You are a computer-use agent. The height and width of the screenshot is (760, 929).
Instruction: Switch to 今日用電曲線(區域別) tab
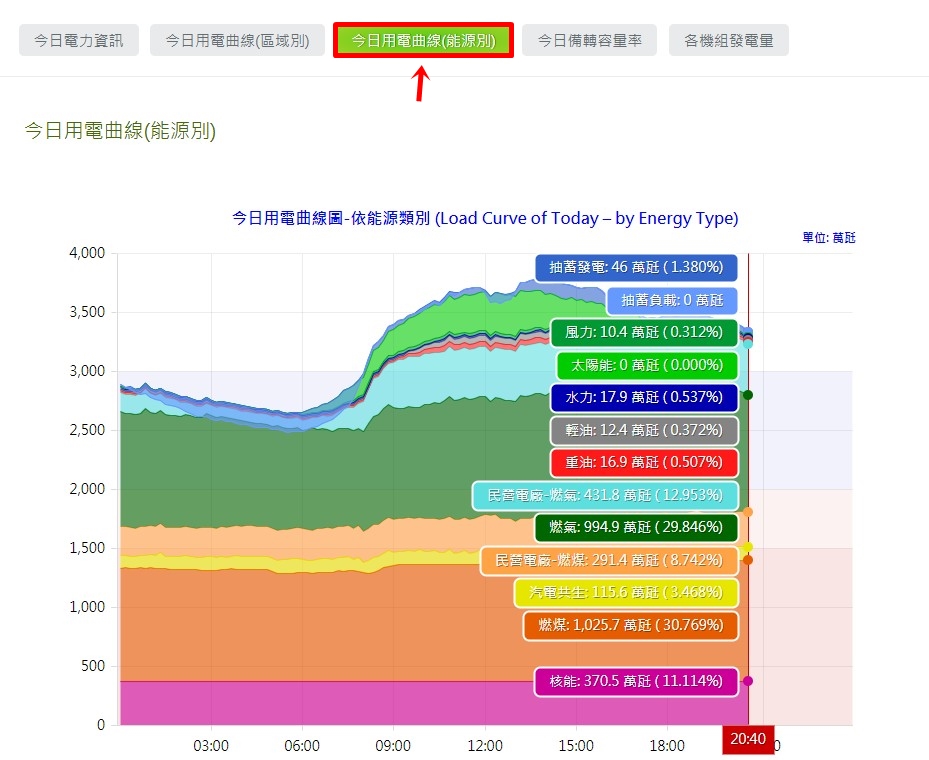[237, 40]
